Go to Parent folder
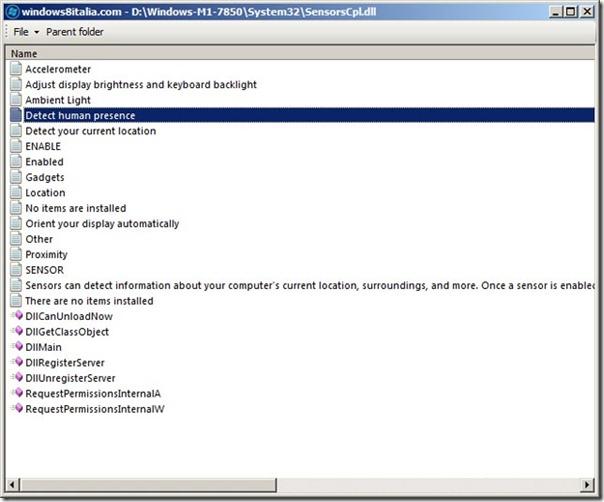 pos(75,32)
